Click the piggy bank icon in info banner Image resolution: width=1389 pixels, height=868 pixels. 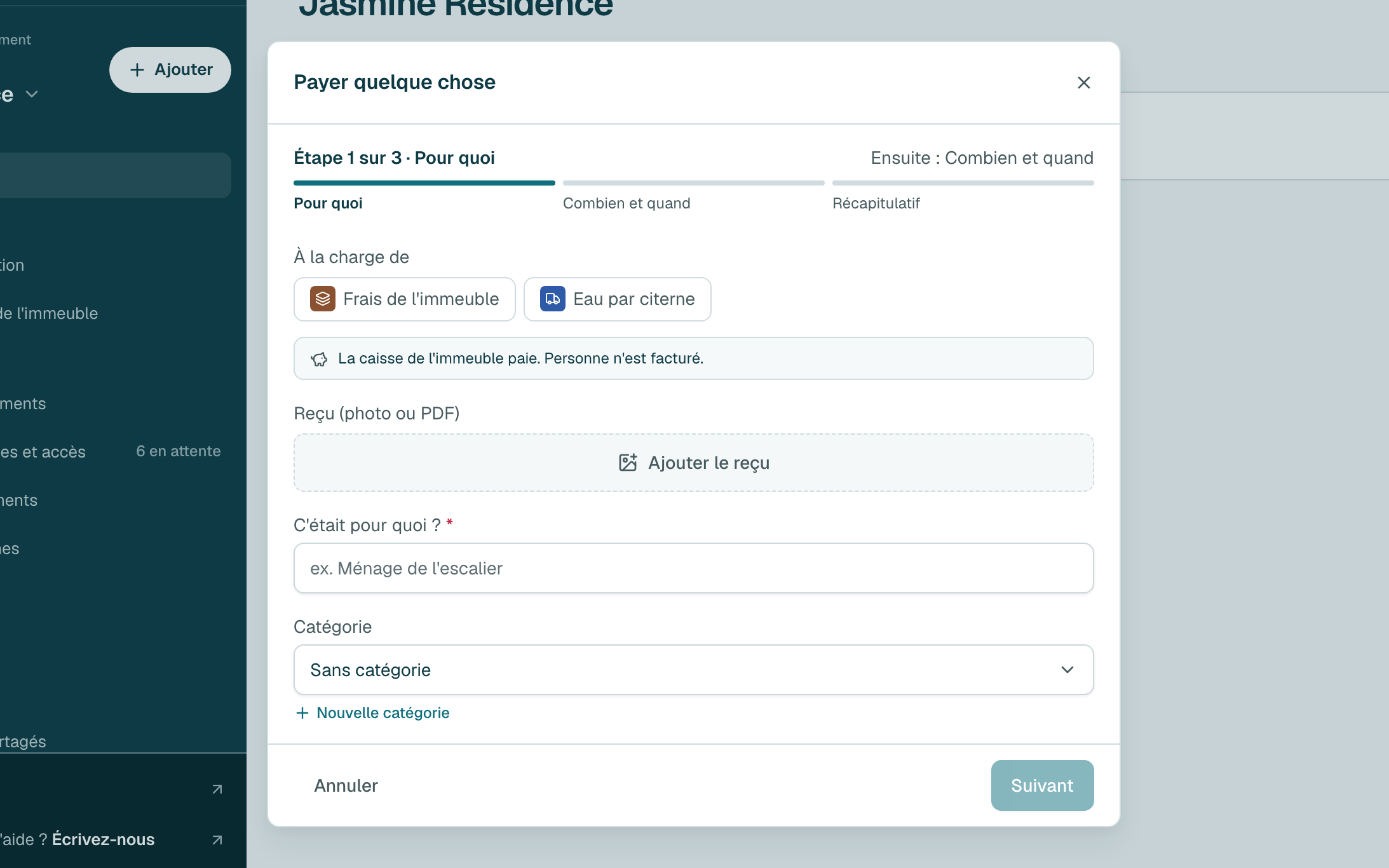[x=319, y=359]
